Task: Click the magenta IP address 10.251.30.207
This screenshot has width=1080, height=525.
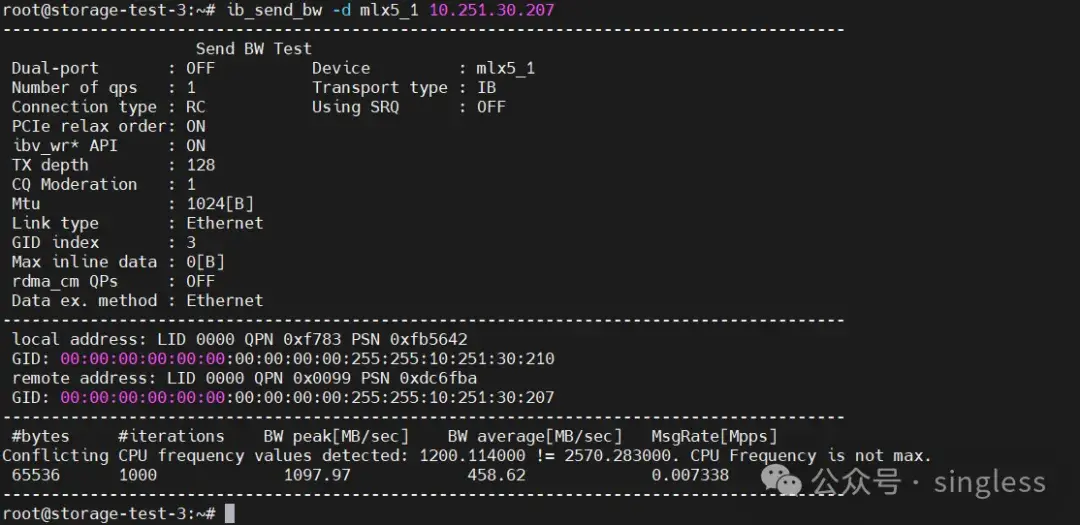Action: [x=492, y=10]
